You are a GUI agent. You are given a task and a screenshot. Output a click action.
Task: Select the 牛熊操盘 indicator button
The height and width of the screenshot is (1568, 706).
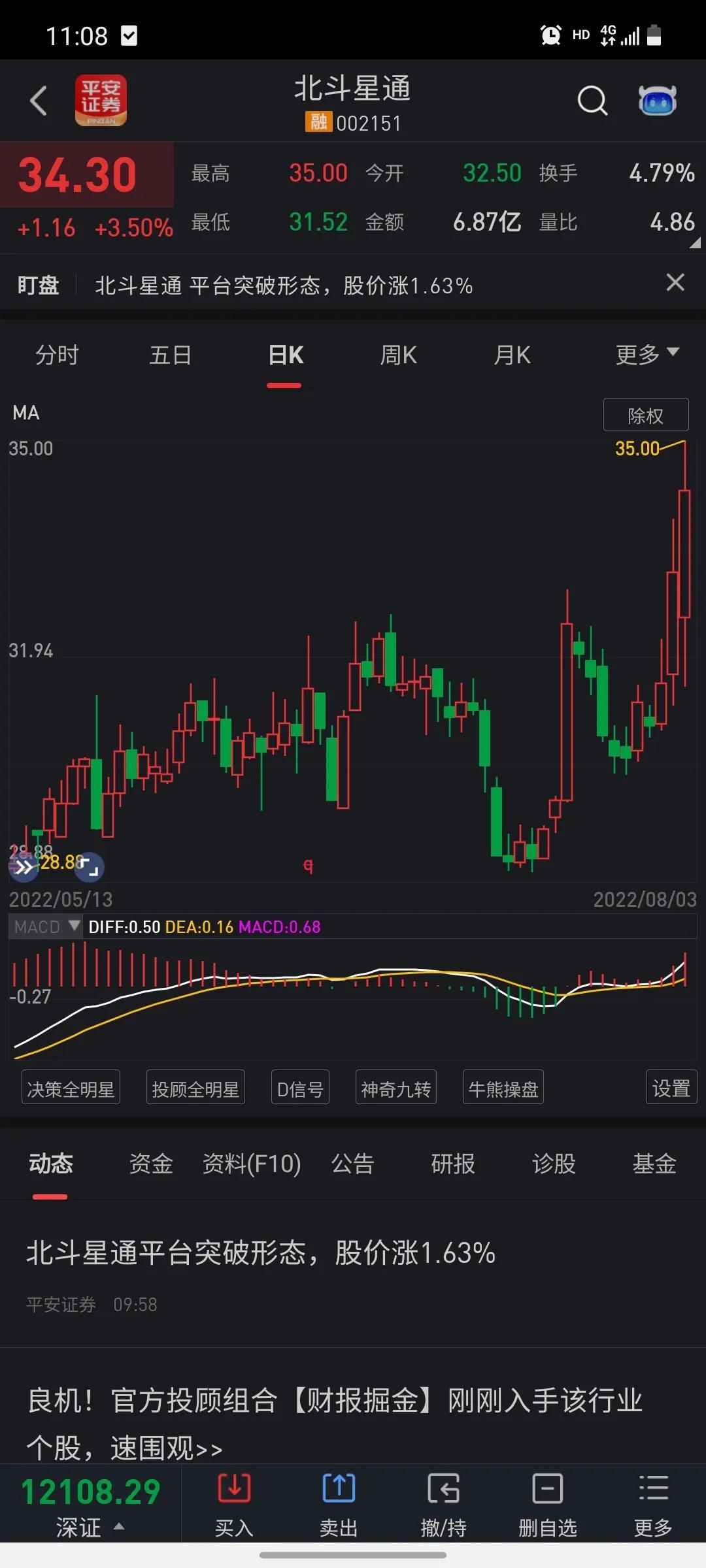[503, 1088]
